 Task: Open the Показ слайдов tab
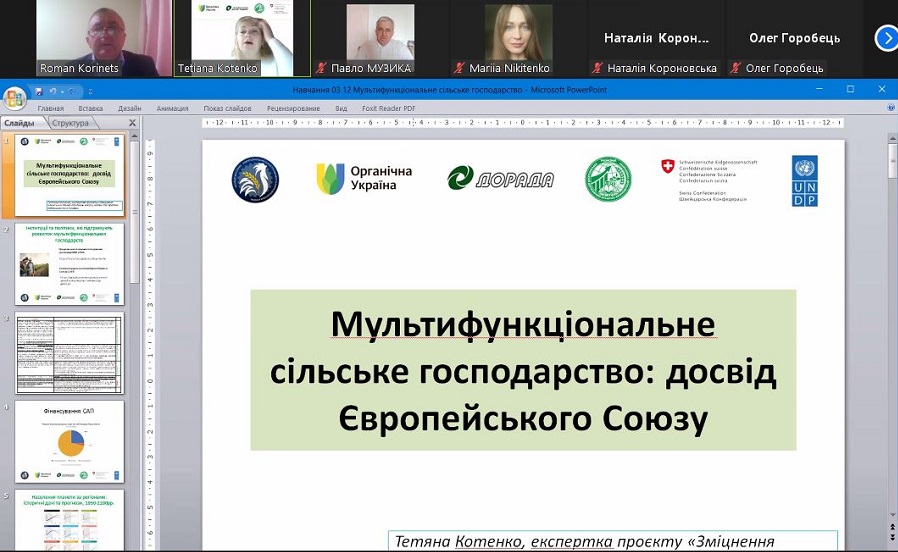click(x=227, y=108)
